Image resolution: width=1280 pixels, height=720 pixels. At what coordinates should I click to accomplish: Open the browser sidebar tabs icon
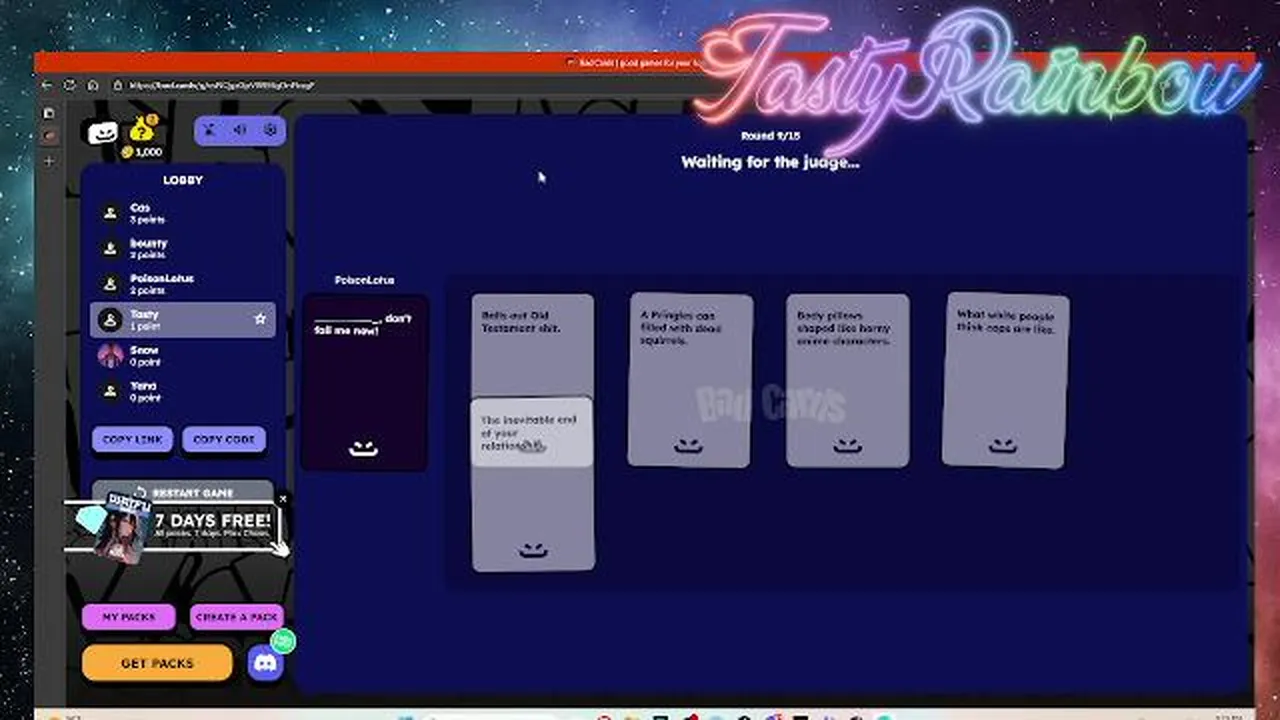click(49, 113)
